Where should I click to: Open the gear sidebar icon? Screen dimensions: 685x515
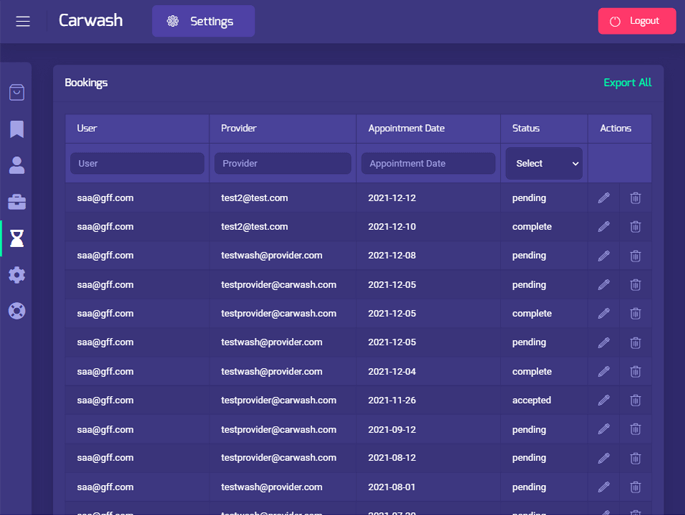tap(17, 275)
